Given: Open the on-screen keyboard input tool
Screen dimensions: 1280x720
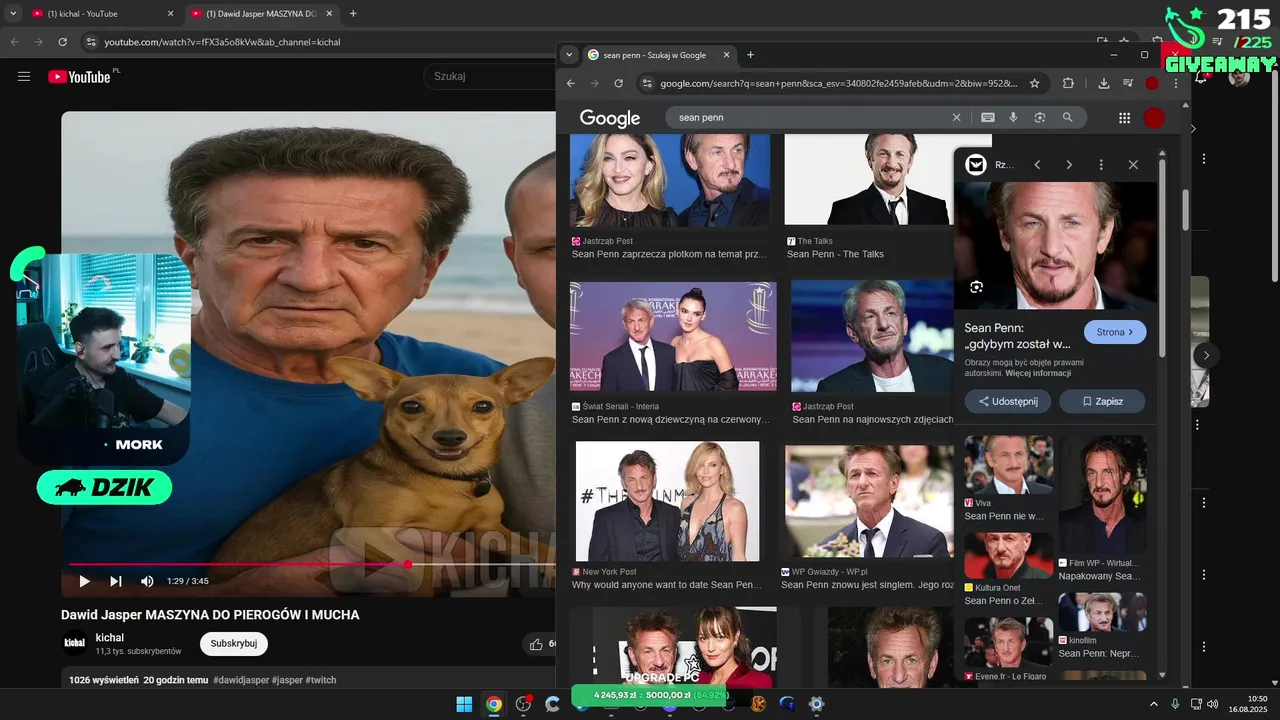Looking at the screenshot, I should tap(988, 117).
